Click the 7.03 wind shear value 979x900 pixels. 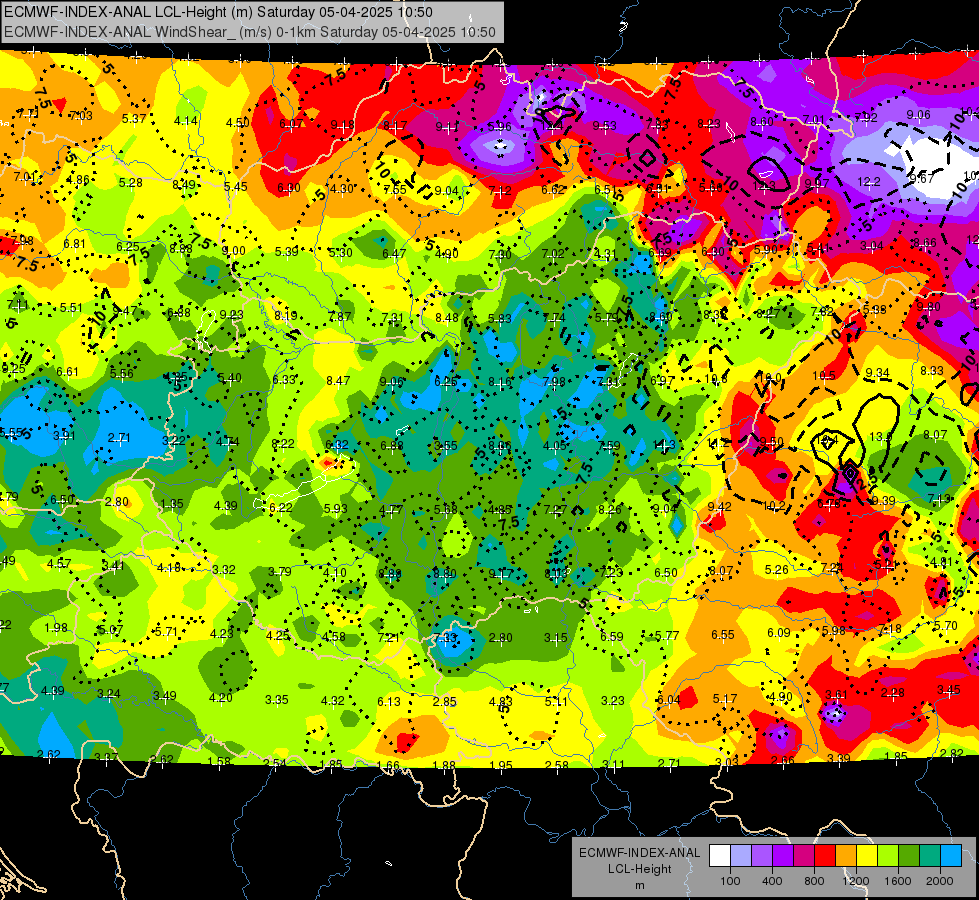tap(81, 116)
